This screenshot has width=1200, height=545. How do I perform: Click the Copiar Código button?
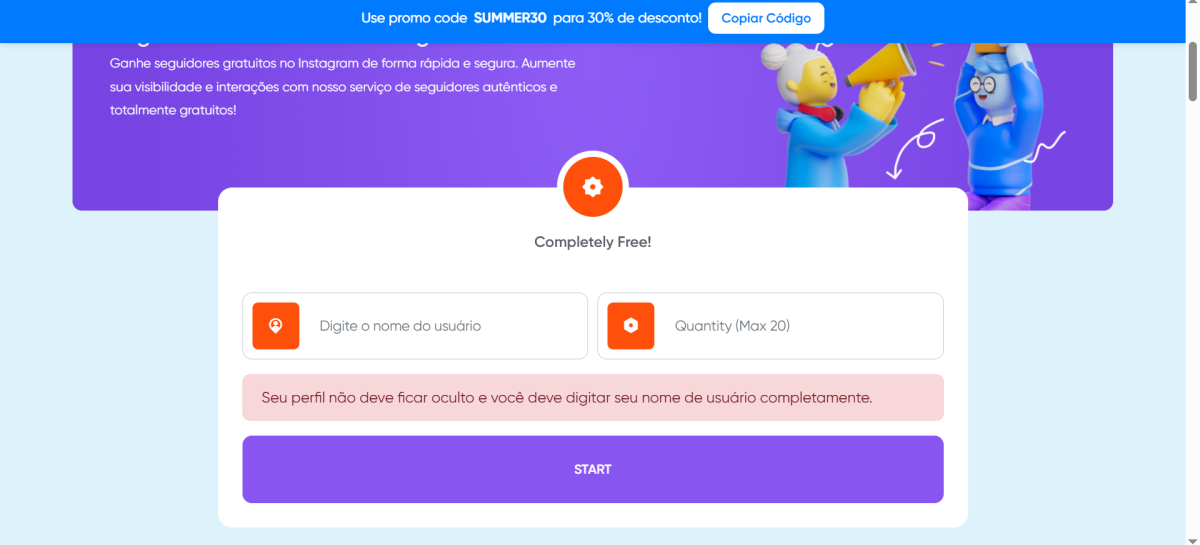[766, 18]
